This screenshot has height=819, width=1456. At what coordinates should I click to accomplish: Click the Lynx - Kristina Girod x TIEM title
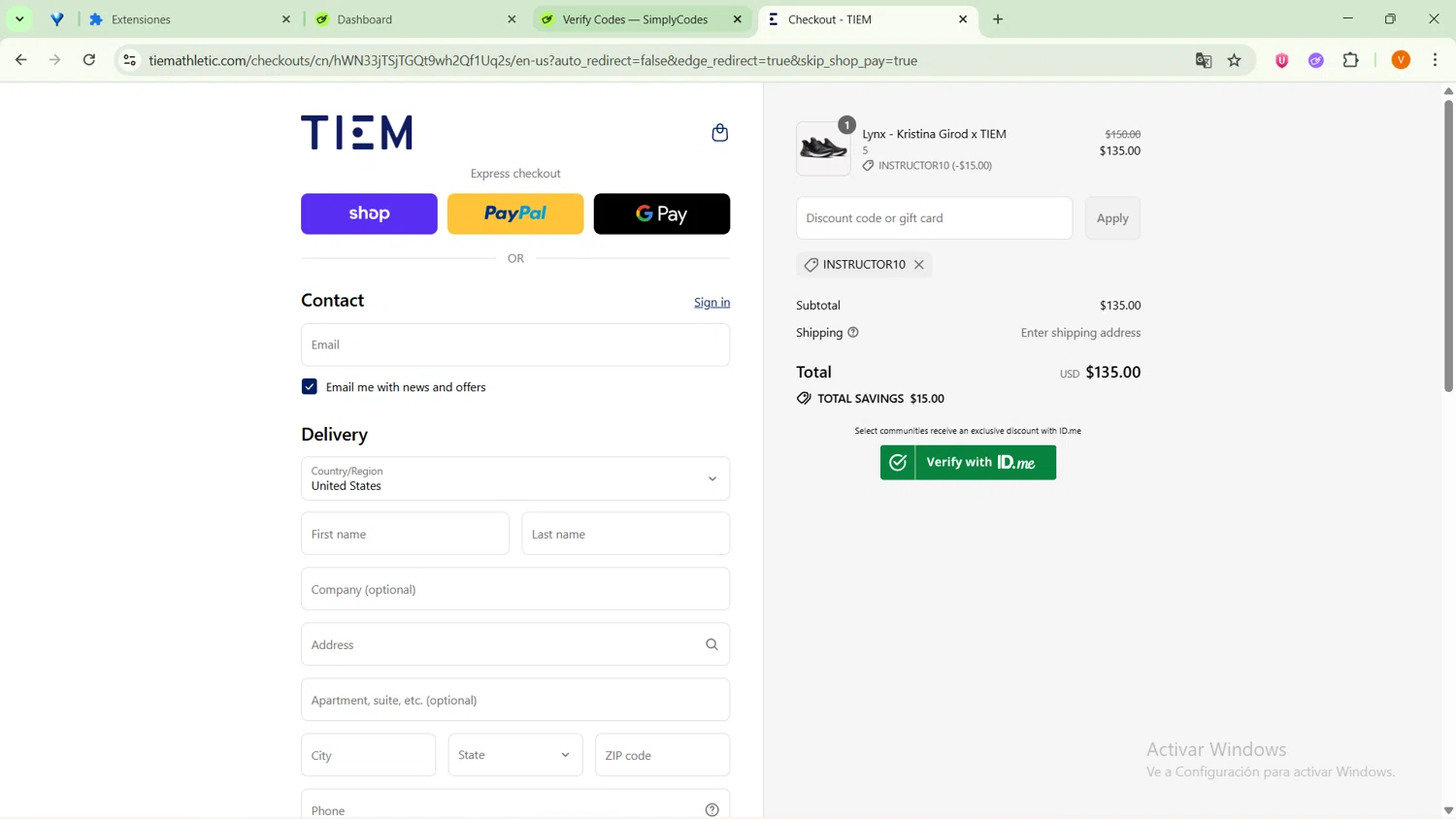pyautogui.click(x=934, y=134)
